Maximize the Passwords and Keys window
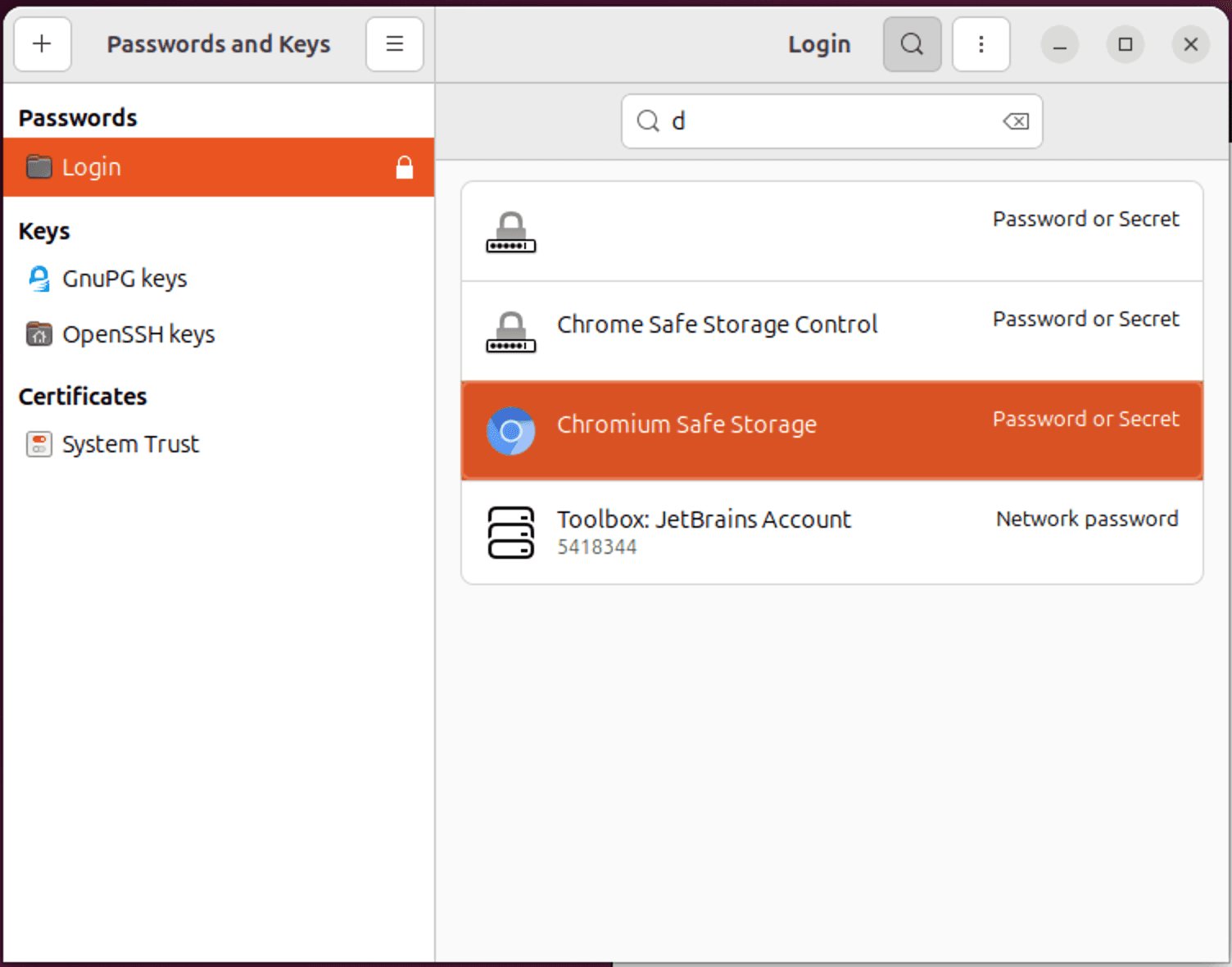The width and height of the screenshot is (1232, 967). (1125, 44)
